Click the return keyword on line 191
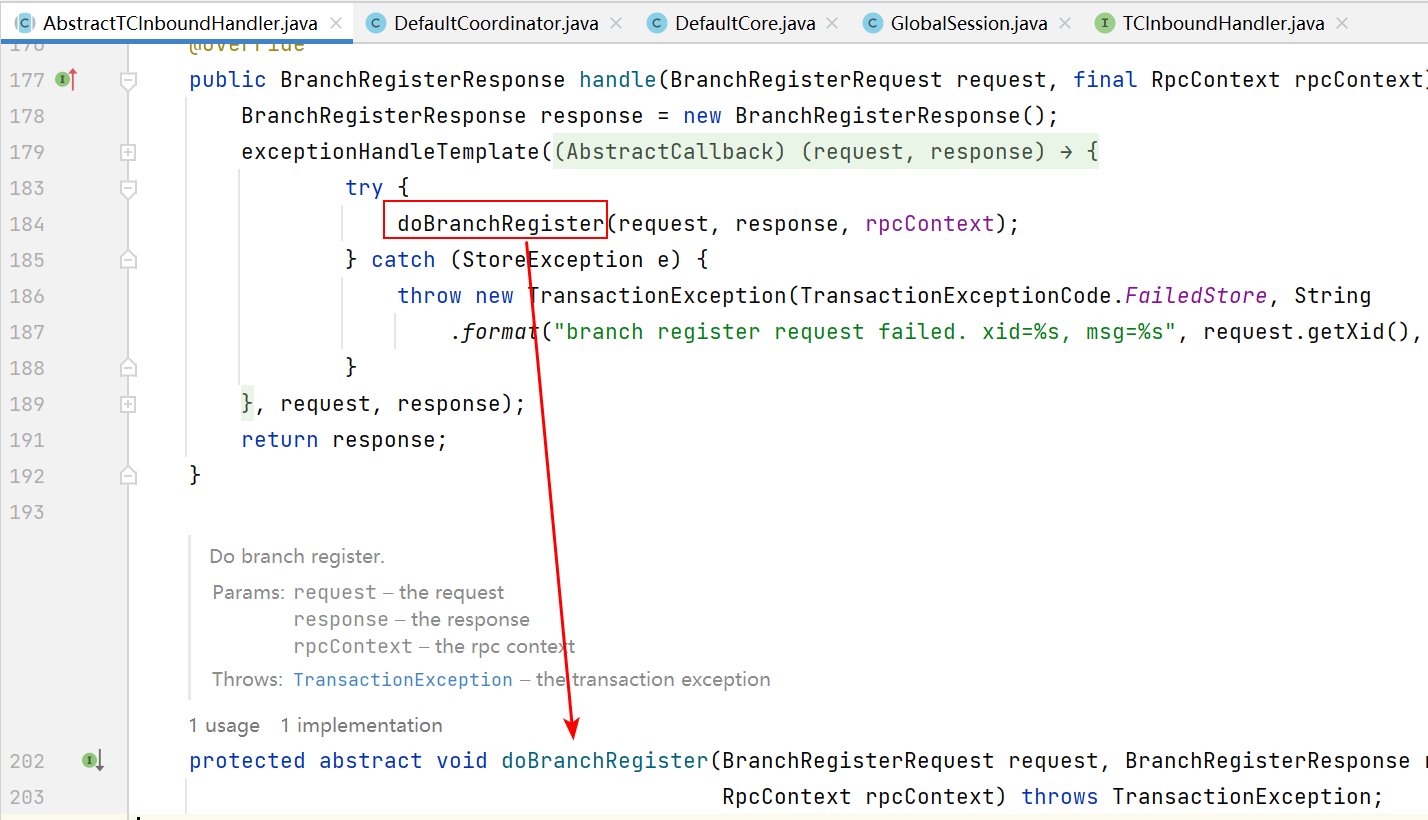 (x=280, y=440)
